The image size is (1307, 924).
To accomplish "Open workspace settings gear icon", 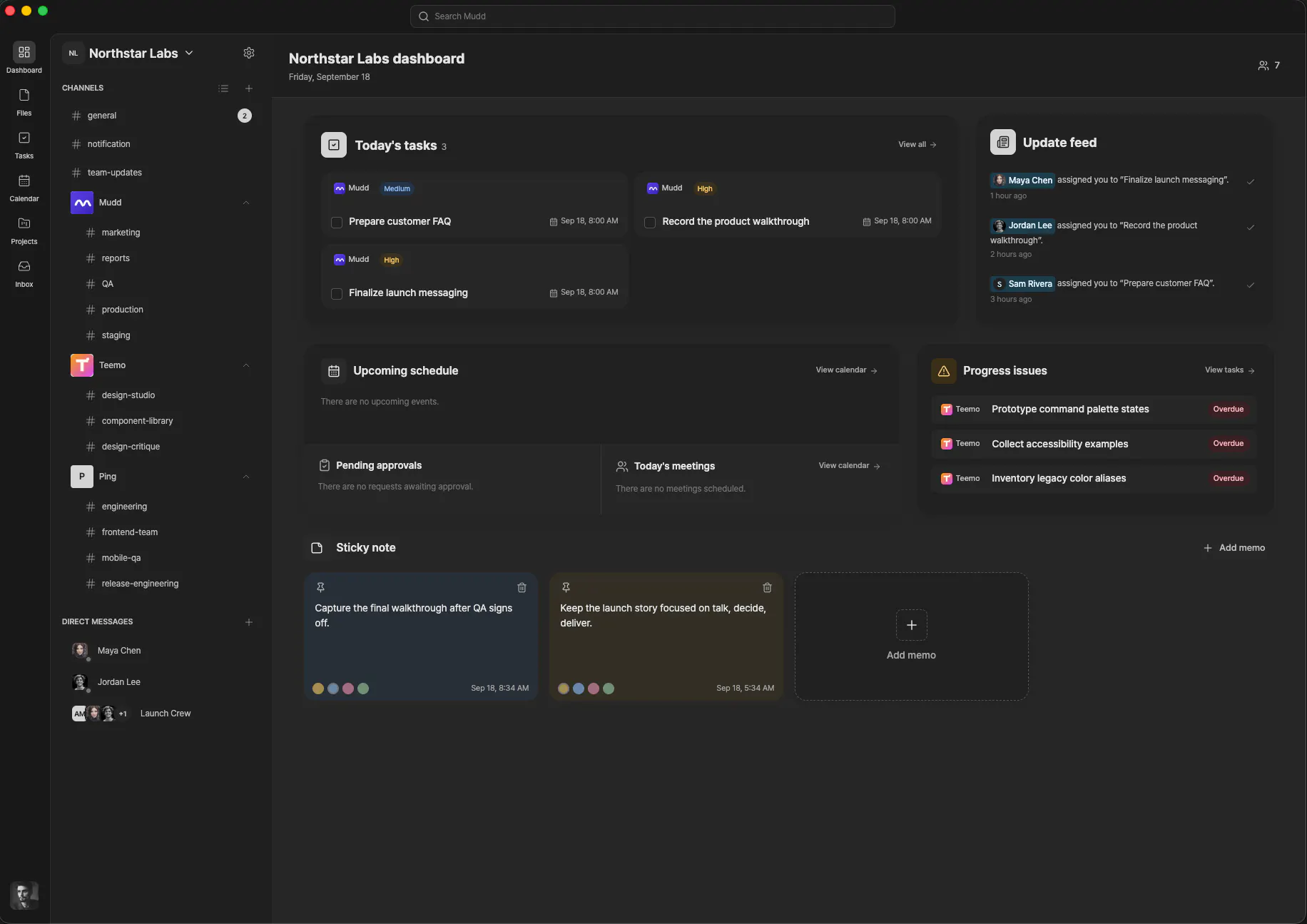I will [249, 53].
